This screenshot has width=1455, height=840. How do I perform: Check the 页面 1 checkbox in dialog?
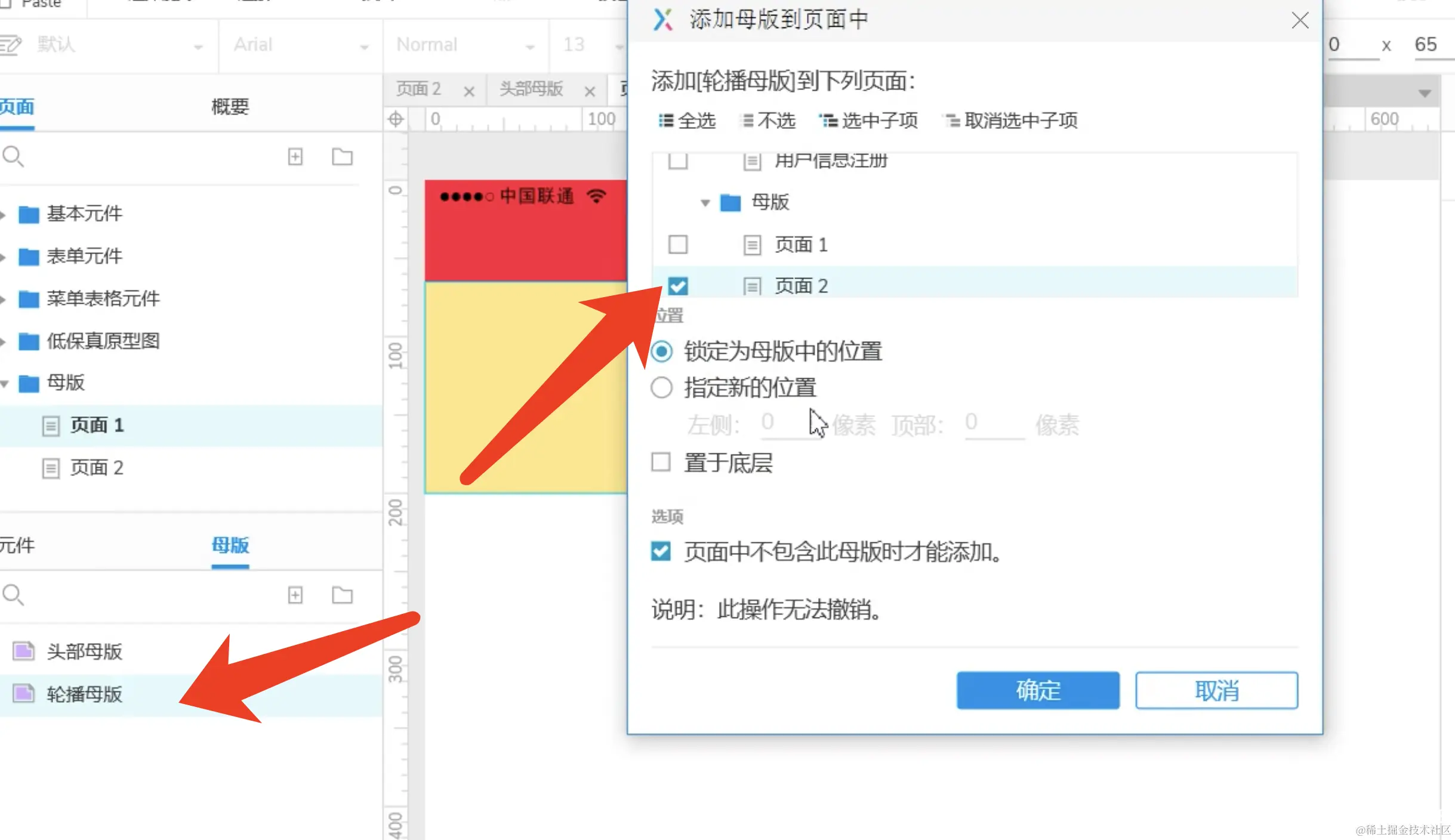[678, 245]
